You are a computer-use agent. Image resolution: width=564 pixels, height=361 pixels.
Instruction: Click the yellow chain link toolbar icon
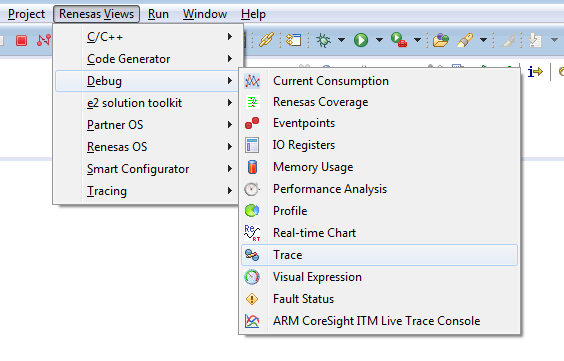click(267, 40)
